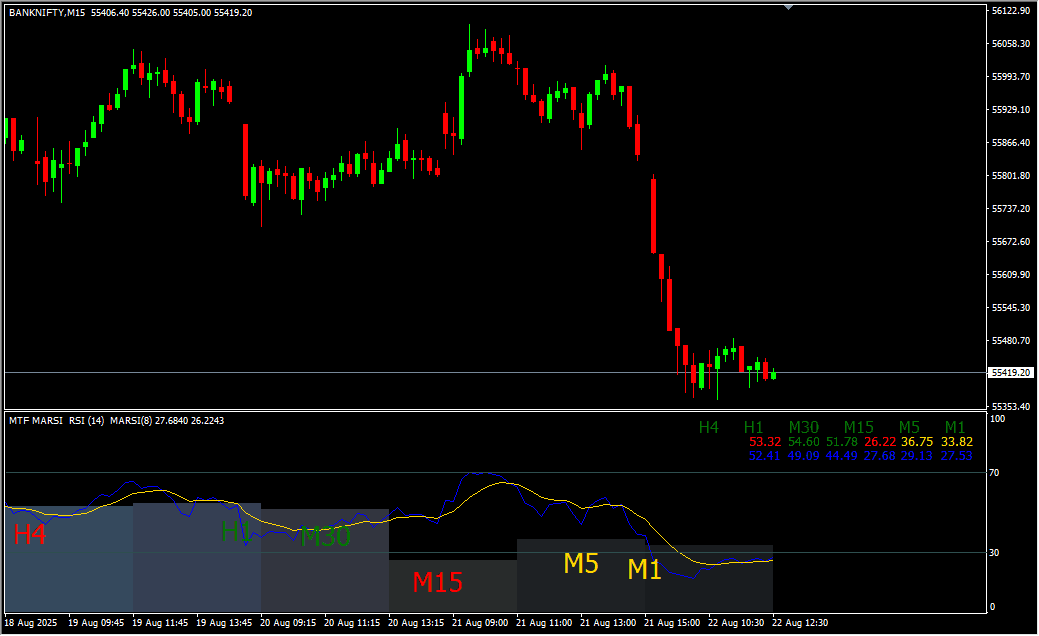Select the current price label 55419.20

[x=1010, y=373]
